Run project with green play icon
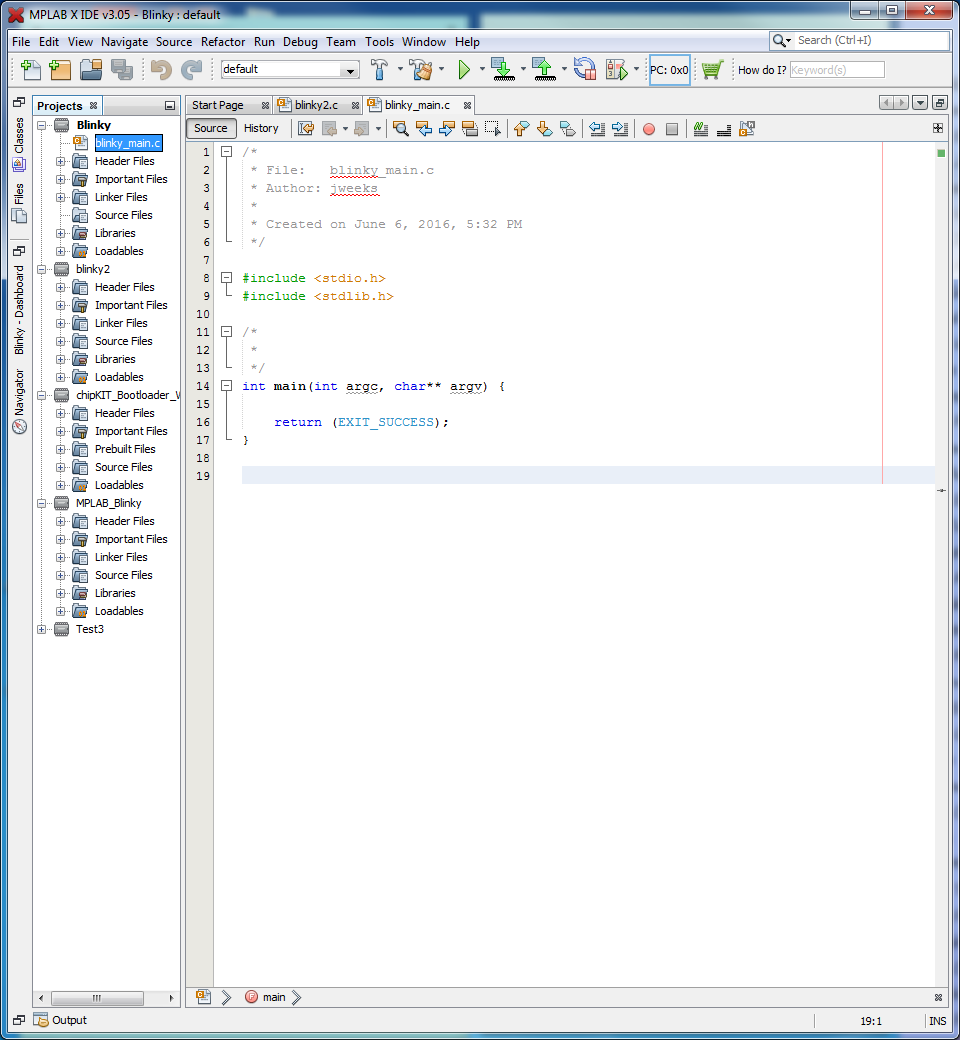Viewport: 960px width, 1040px height. (x=464, y=69)
